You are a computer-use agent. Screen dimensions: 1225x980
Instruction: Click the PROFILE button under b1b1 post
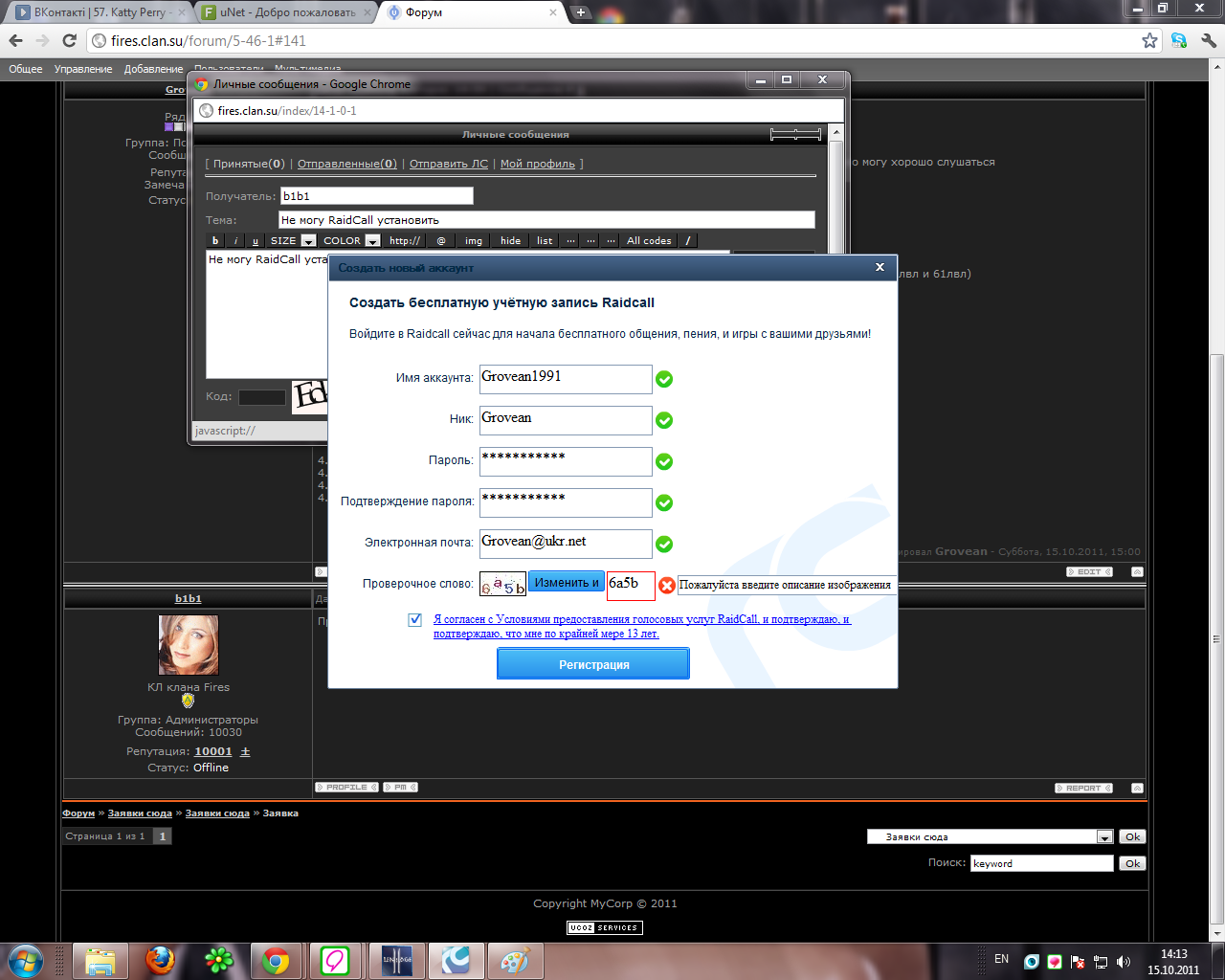click(x=346, y=788)
